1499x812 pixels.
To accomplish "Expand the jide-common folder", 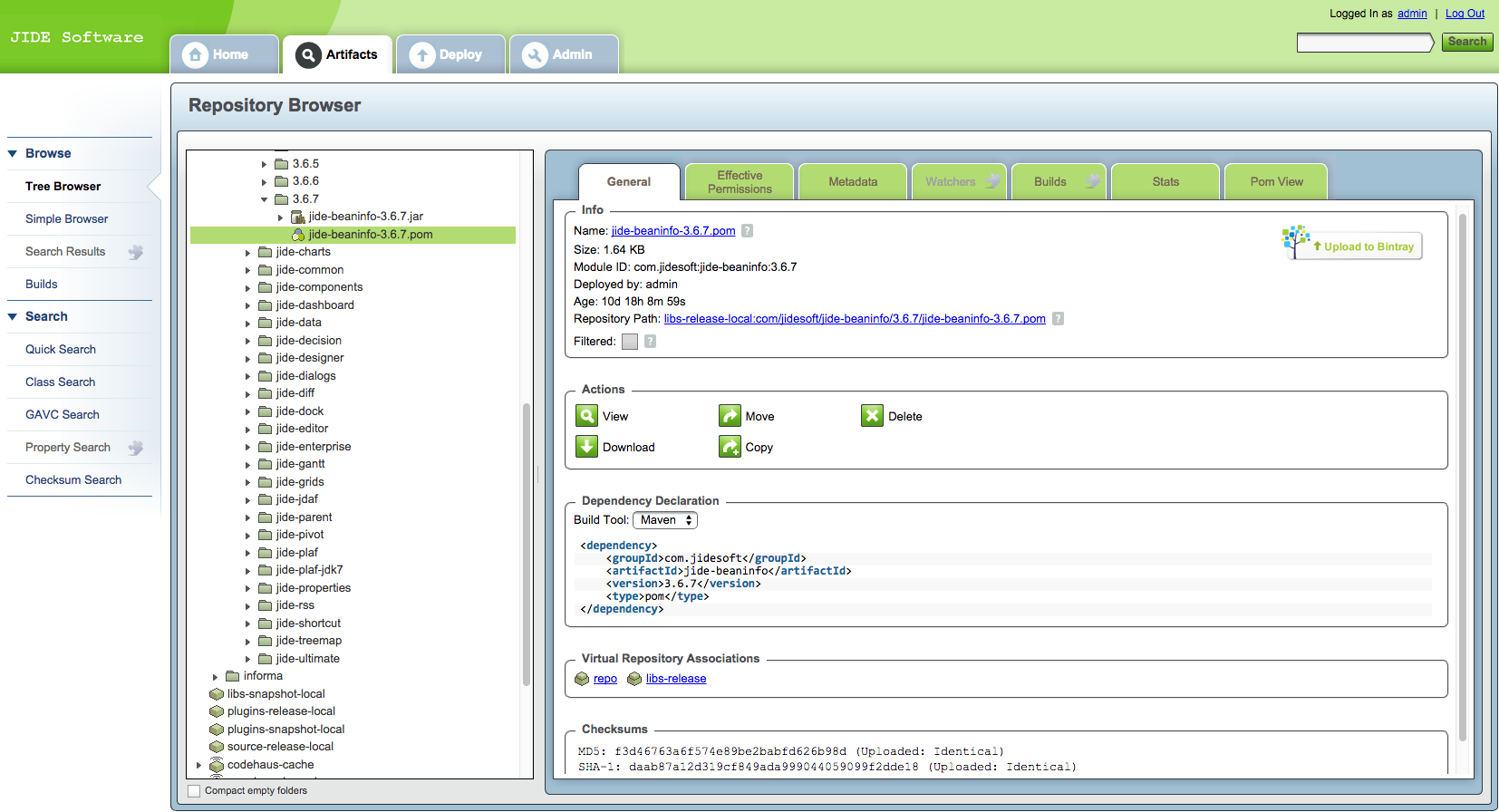I will [247, 271].
